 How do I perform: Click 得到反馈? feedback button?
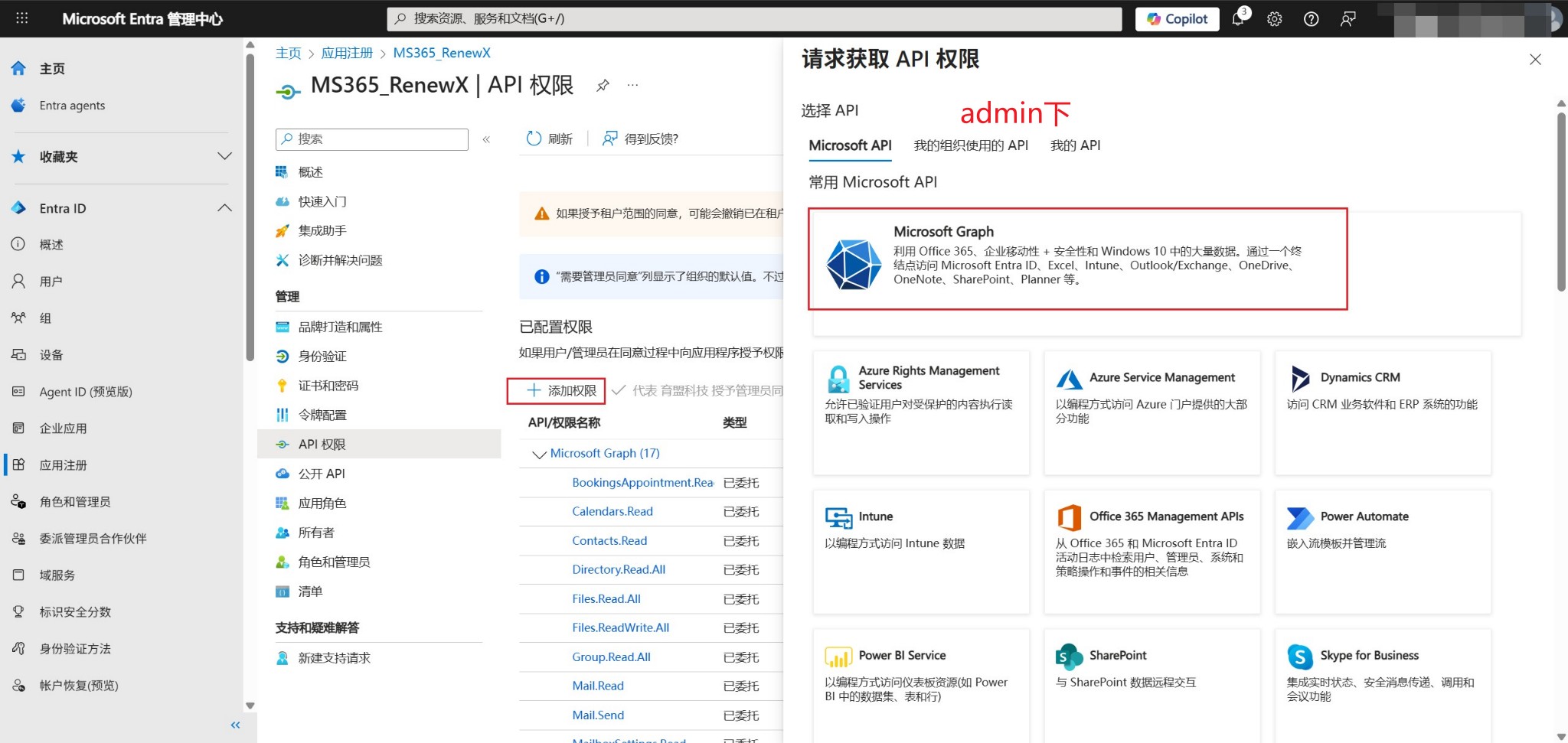(640, 138)
